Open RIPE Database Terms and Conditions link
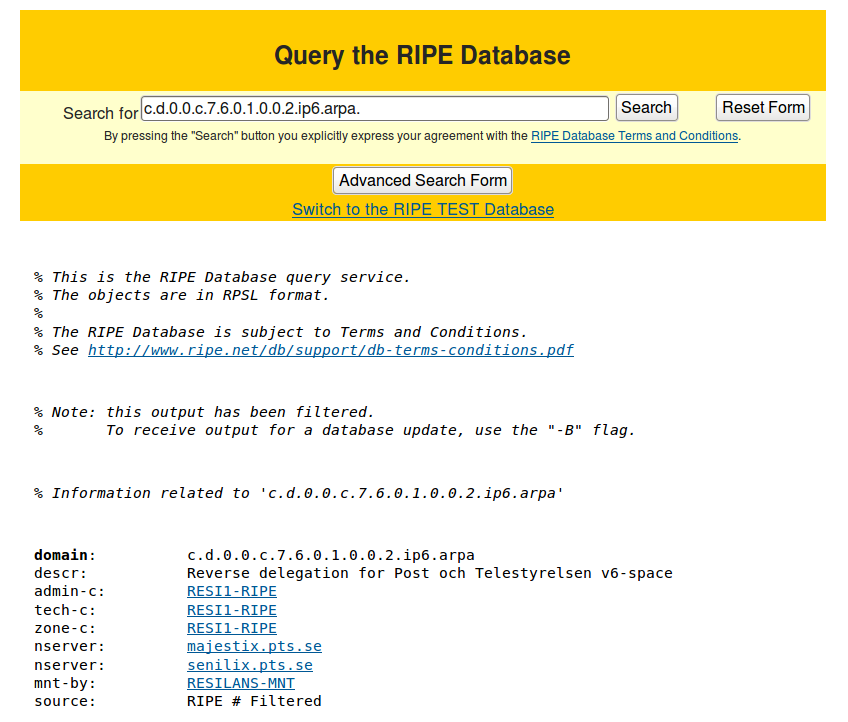Viewport: 848px width, 722px height. click(634, 136)
